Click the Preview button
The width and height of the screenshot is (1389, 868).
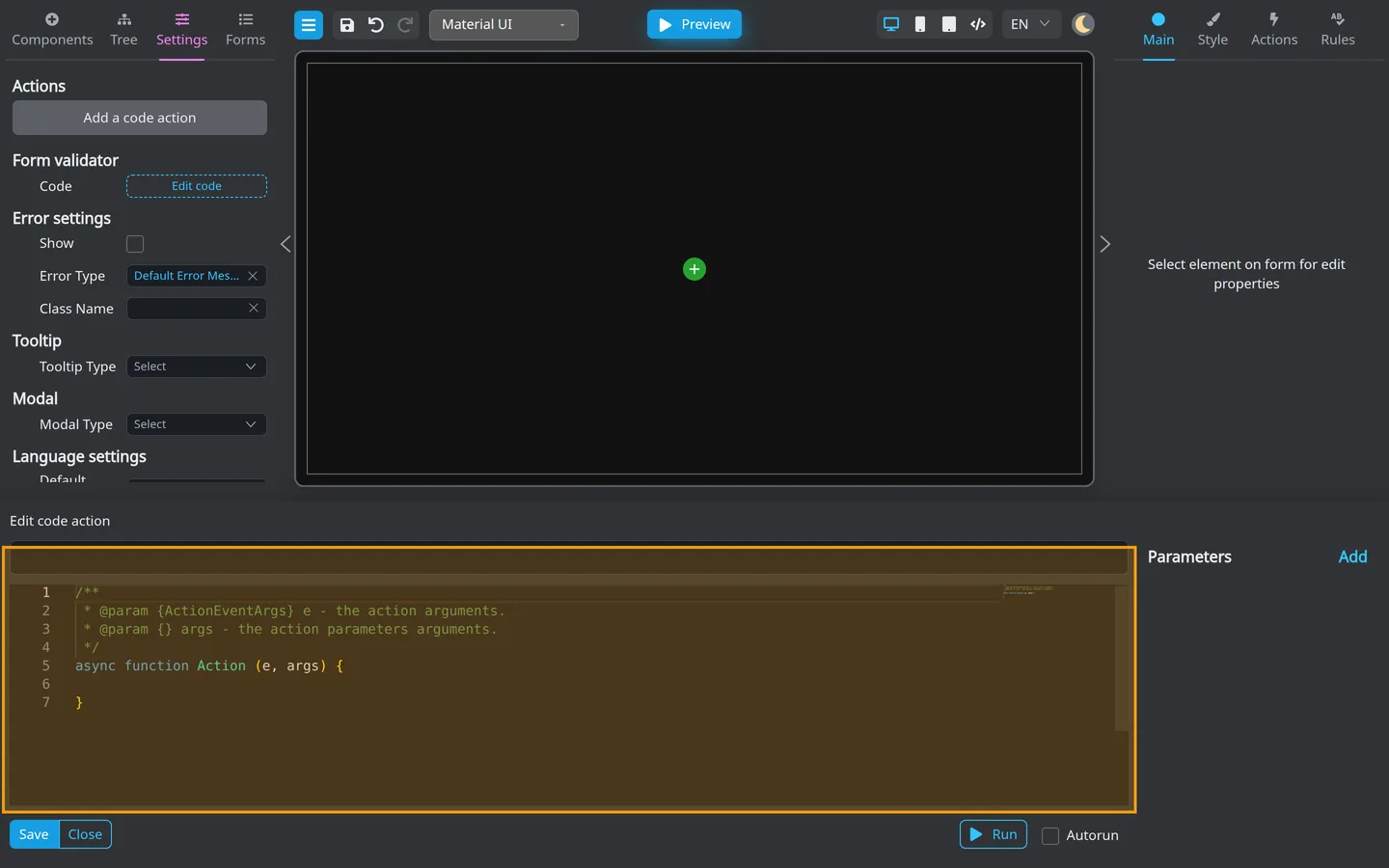click(x=694, y=24)
